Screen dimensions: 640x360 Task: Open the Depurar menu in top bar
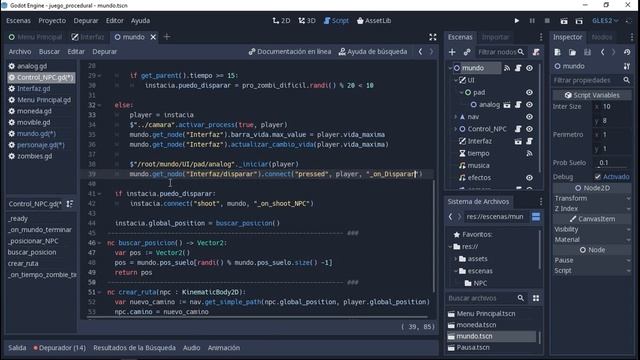[x=86, y=20]
